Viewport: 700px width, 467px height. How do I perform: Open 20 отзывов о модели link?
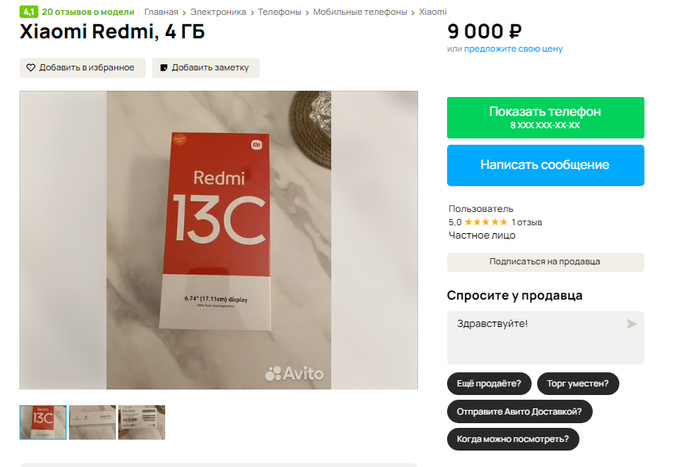pyautogui.click(x=88, y=12)
